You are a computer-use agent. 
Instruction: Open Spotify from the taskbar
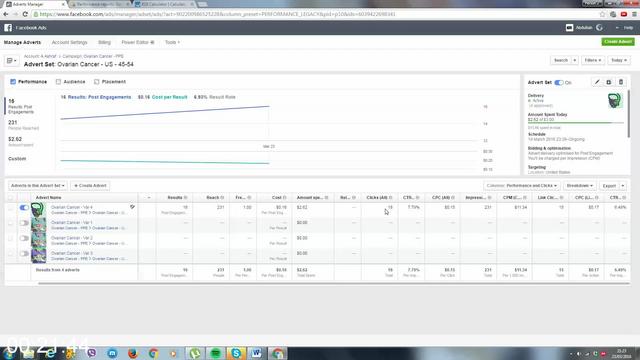[x=216, y=353]
